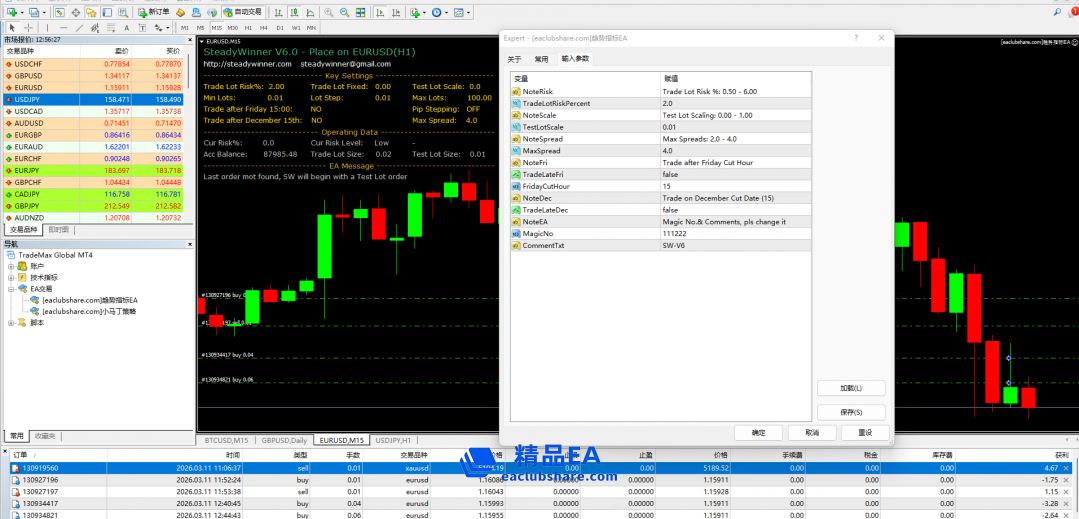The width and height of the screenshot is (1079, 519).
Task: Open the new chart dropdown arrow
Action: (22, 12)
